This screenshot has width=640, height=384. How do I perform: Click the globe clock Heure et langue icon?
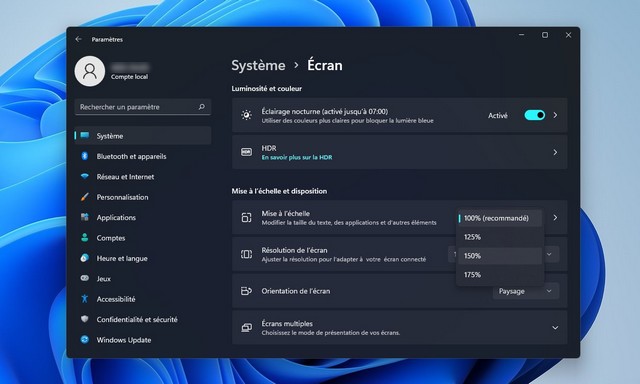(84, 258)
